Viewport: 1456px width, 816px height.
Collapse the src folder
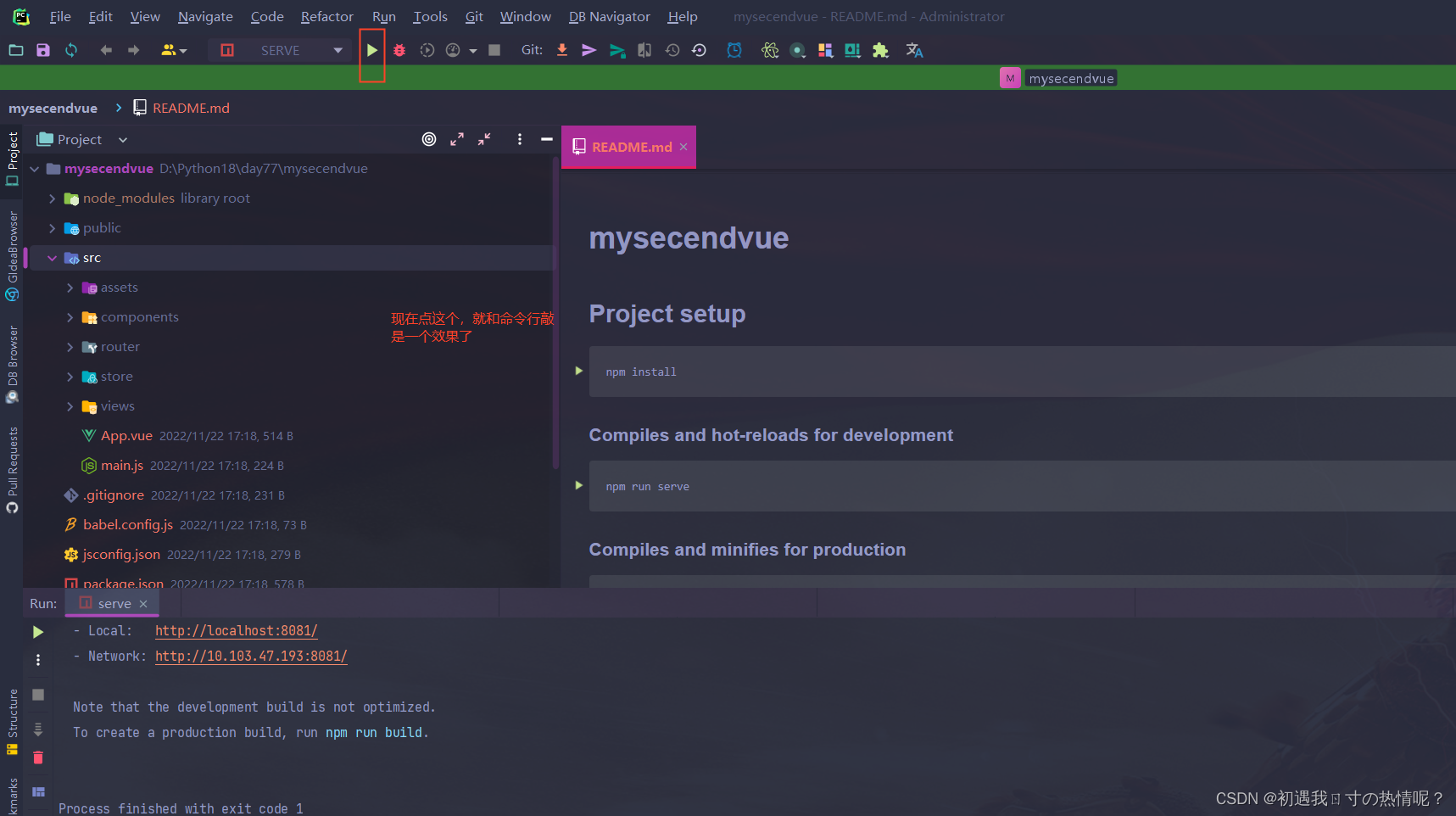point(53,258)
